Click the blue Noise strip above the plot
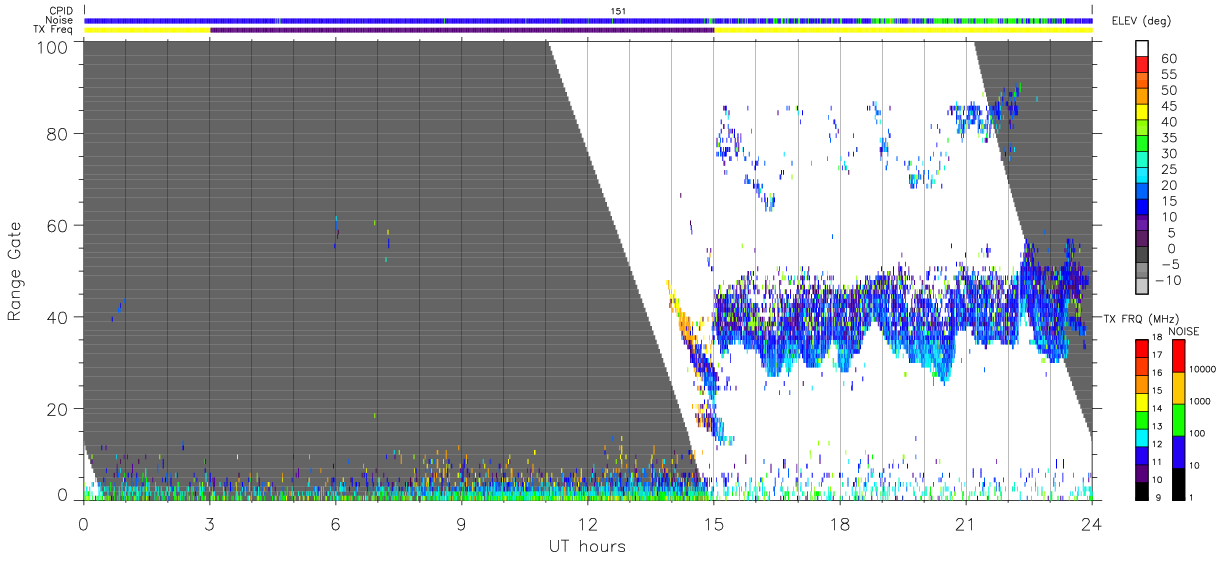The width and height of the screenshot is (1228, 567). pos(588,20)
